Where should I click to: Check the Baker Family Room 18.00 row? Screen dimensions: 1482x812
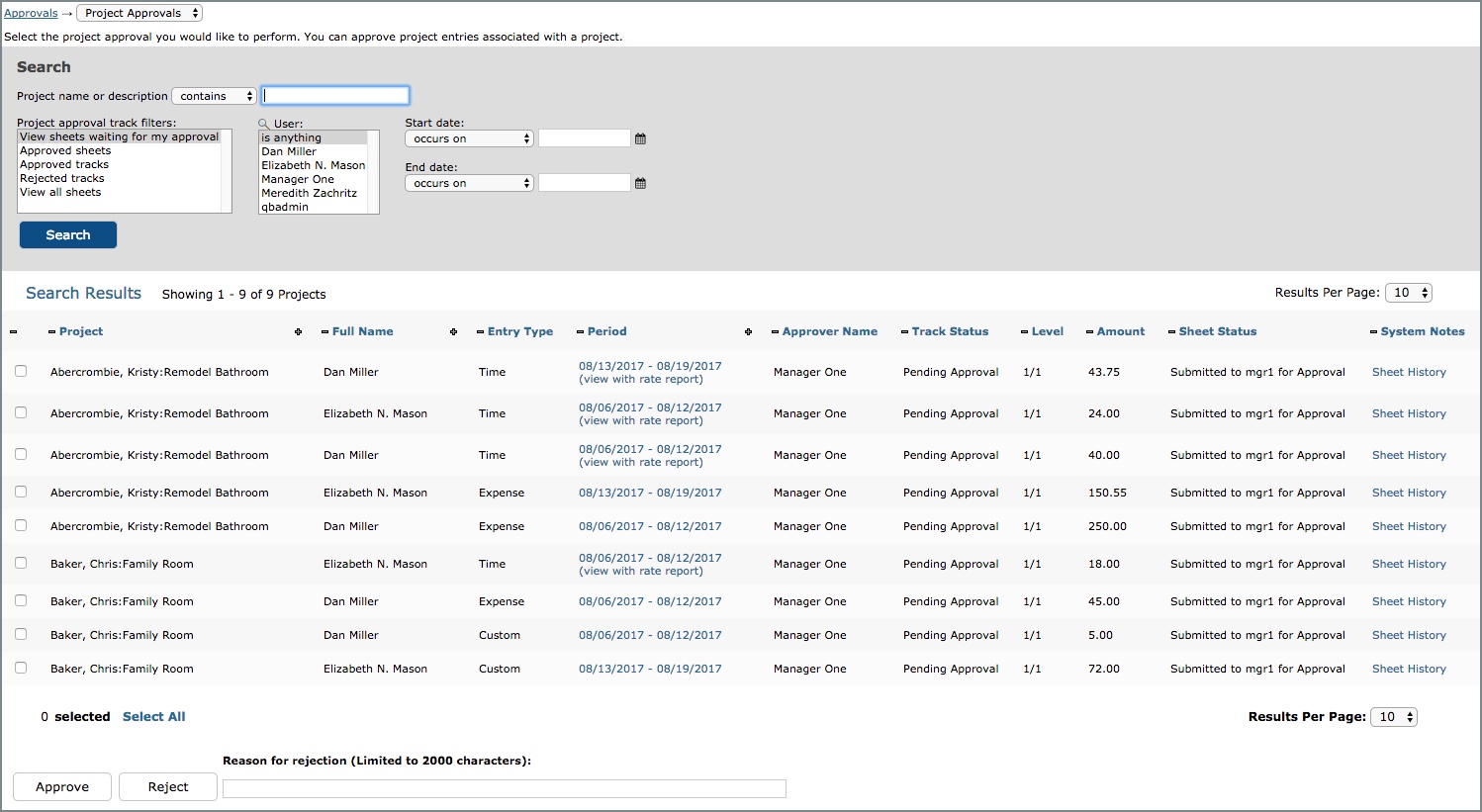21,563
